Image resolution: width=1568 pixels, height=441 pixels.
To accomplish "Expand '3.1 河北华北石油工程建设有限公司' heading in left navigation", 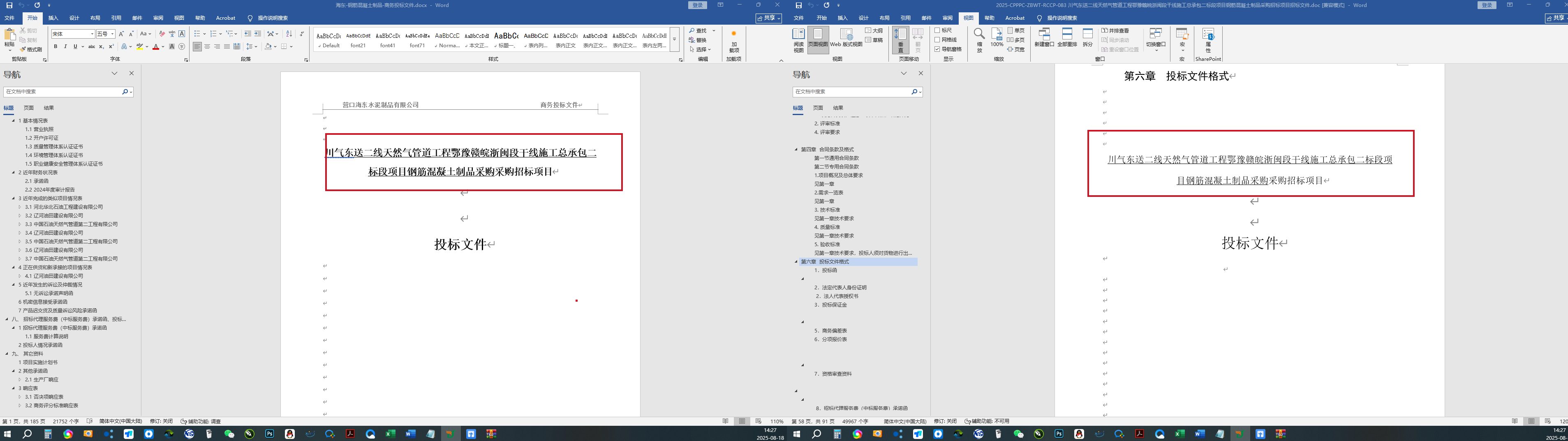I will (20, 207).
